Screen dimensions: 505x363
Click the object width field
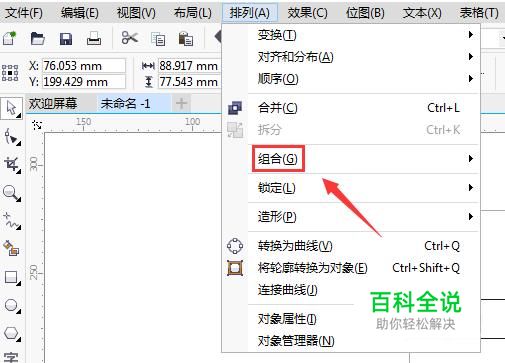[x=189, y=66]
